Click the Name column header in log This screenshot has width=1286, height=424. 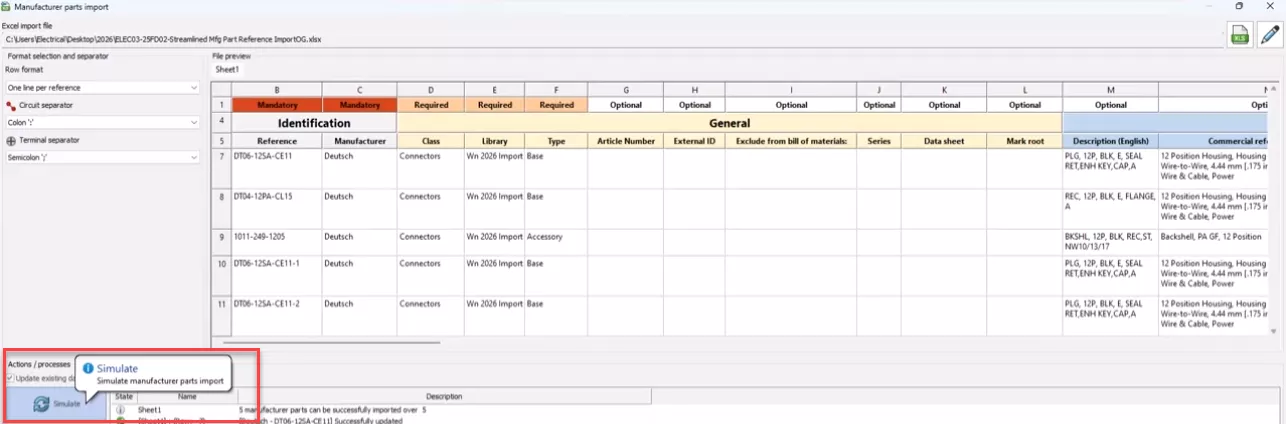click(188, 397)
